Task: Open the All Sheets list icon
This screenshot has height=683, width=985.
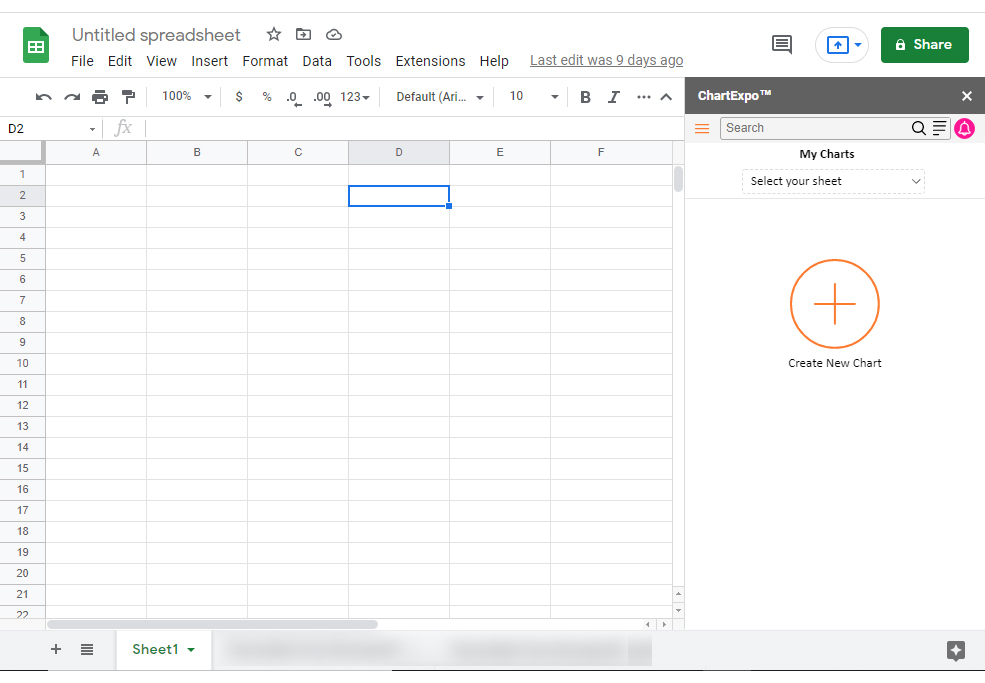Action: click(87, 649)
